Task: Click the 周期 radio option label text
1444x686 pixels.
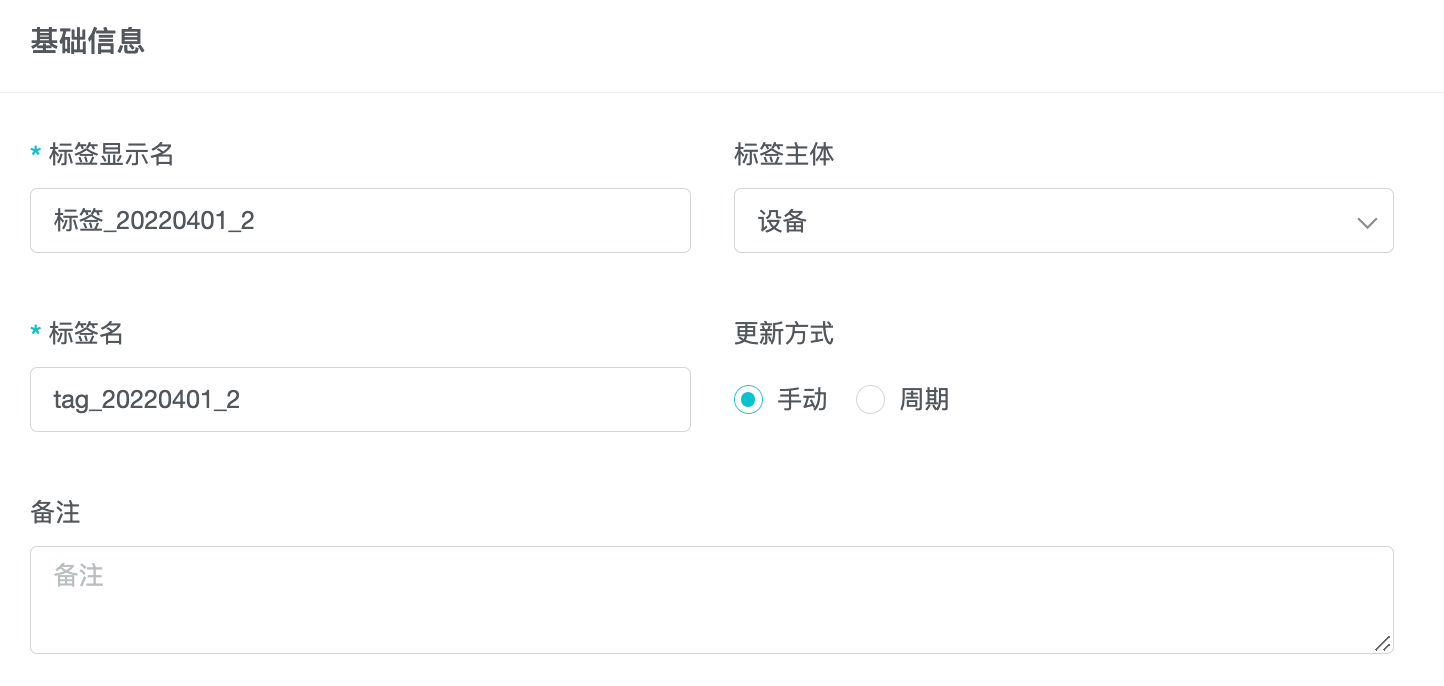Action: 924,400
